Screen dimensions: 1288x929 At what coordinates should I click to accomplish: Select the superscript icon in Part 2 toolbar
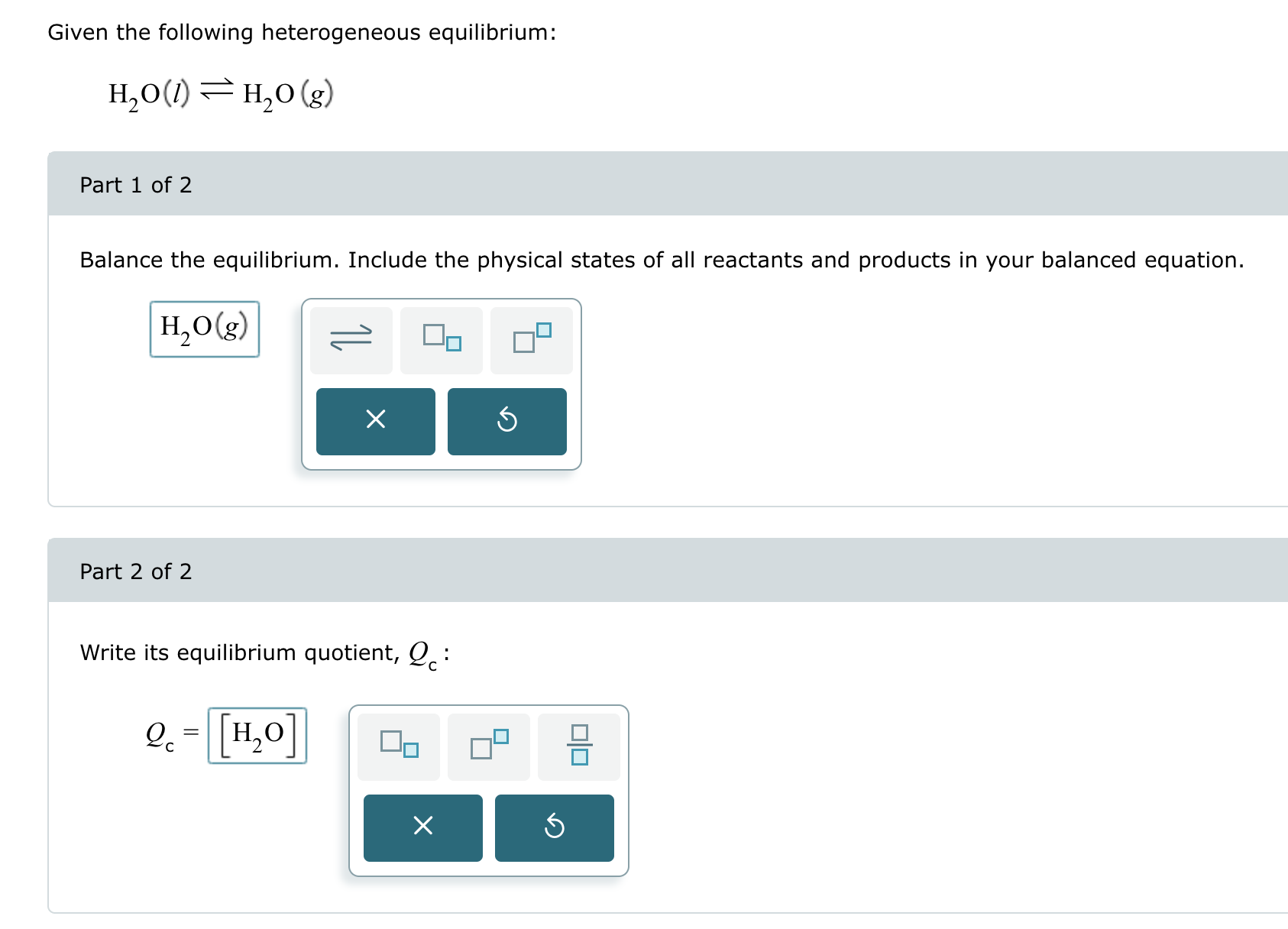point(488,746)
